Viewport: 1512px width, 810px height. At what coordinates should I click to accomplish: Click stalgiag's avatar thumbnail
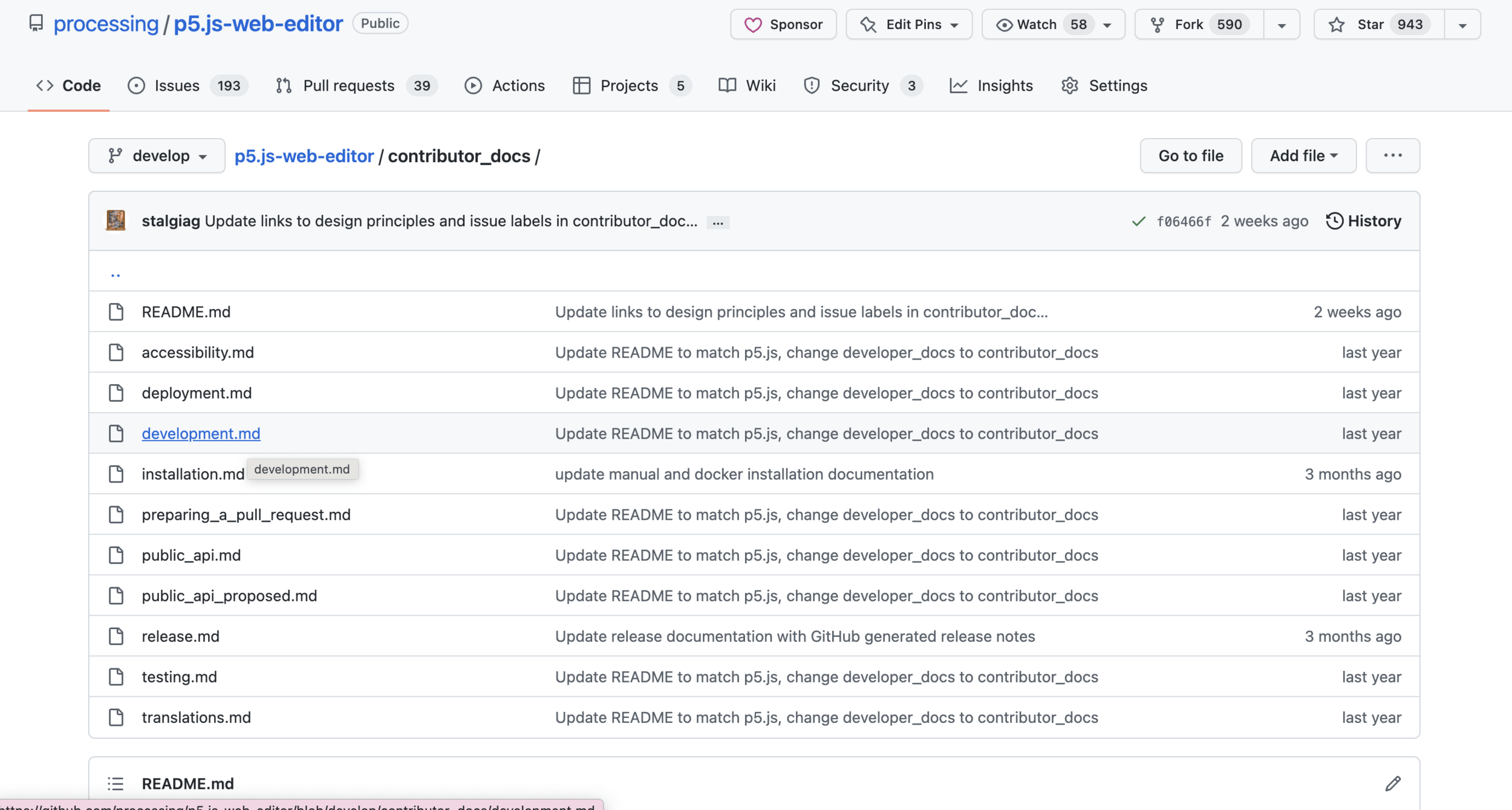[116, 221]
